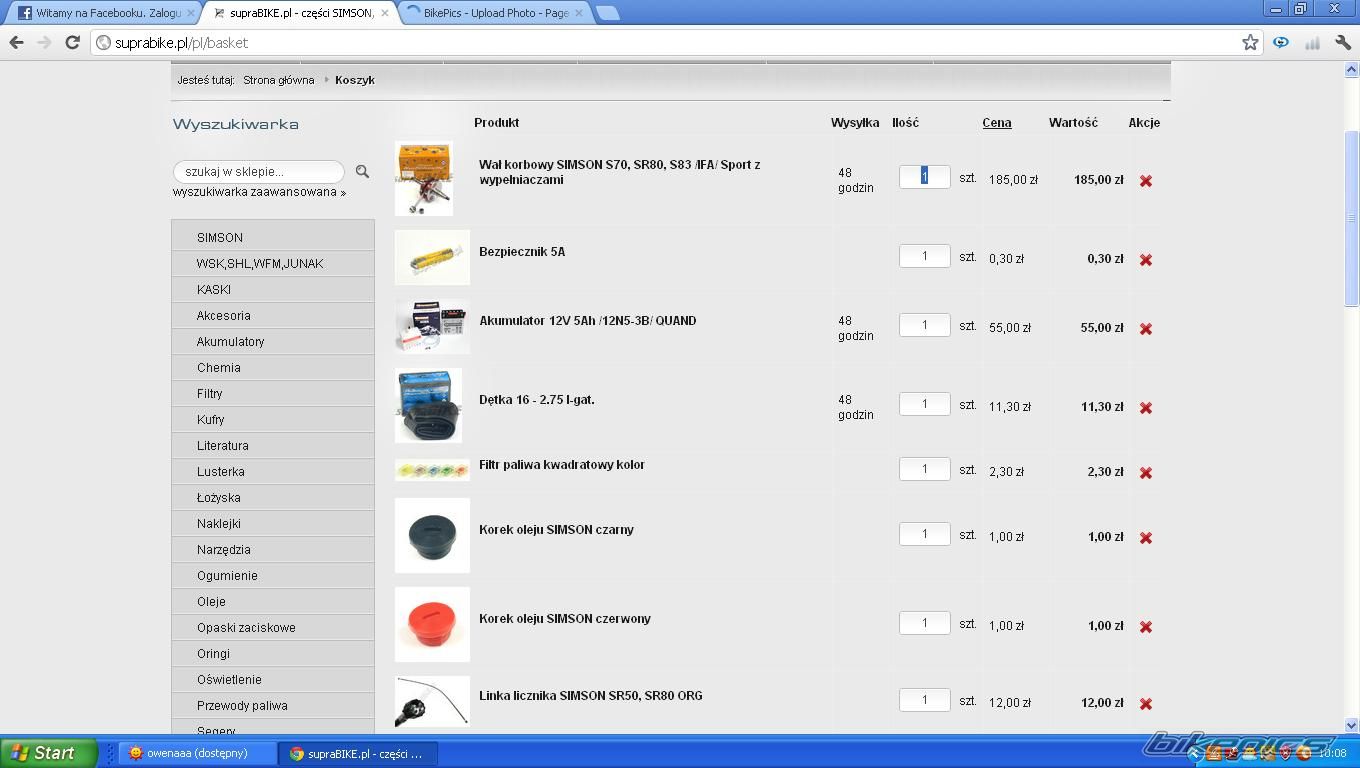This screenshot has height=768, width=1360.
Task: Delete Filtr paliwa kwadratowy kolor item
Action: click(1146, 473)
